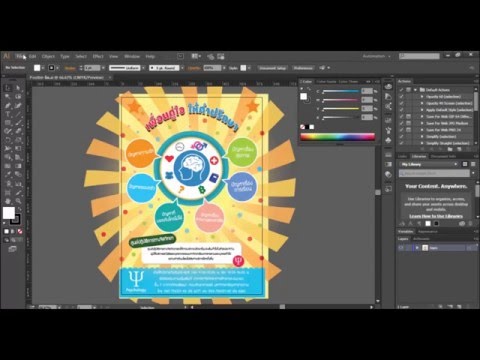Select the Magic Wand tool
The width and height of the screenshot is (480, 360).
(x=8, y=96)
